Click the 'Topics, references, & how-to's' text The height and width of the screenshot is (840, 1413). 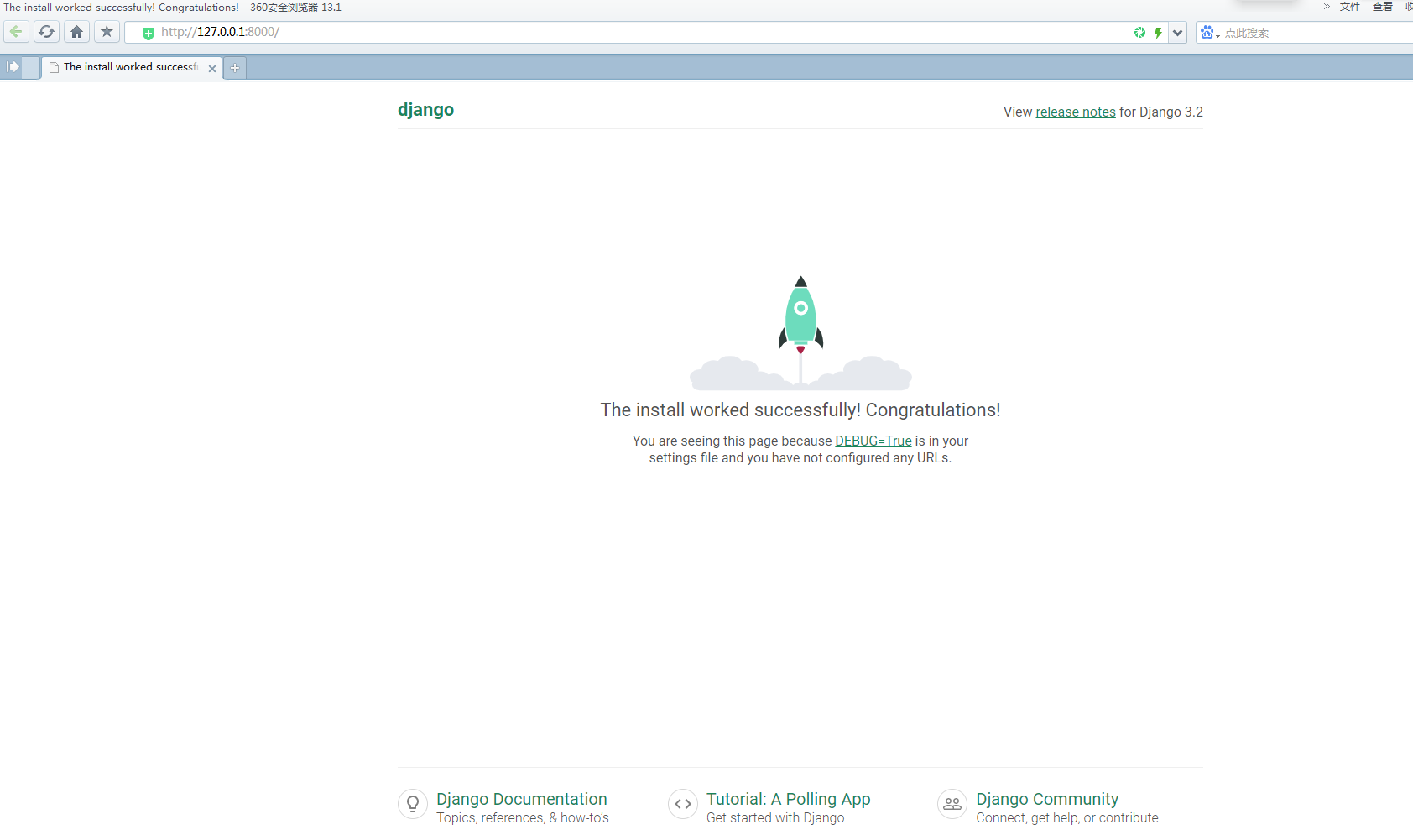click(522, 818)
